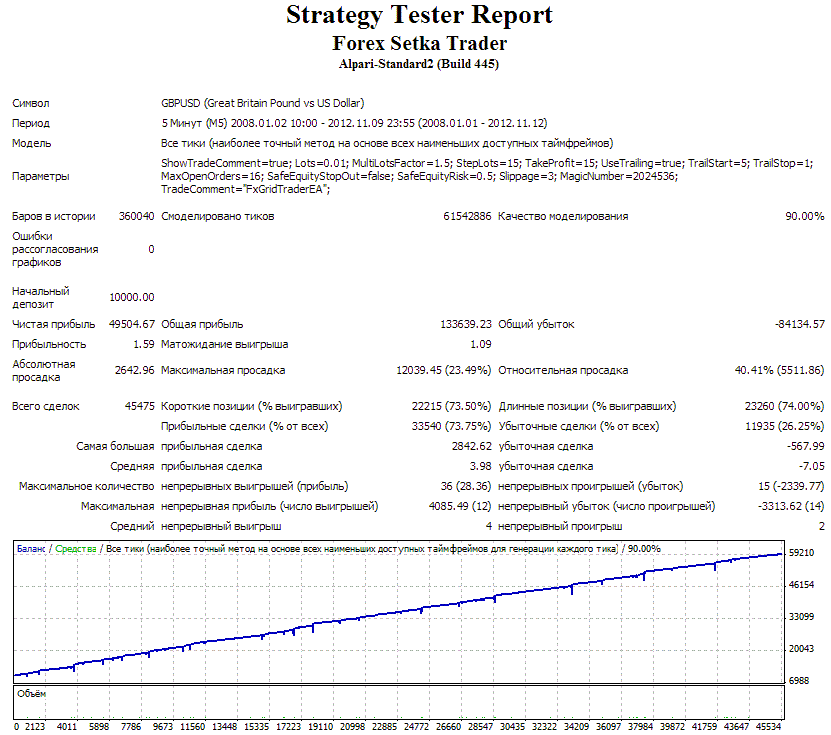Click the 'Относительная просадка' label

(x=563, y=370)
